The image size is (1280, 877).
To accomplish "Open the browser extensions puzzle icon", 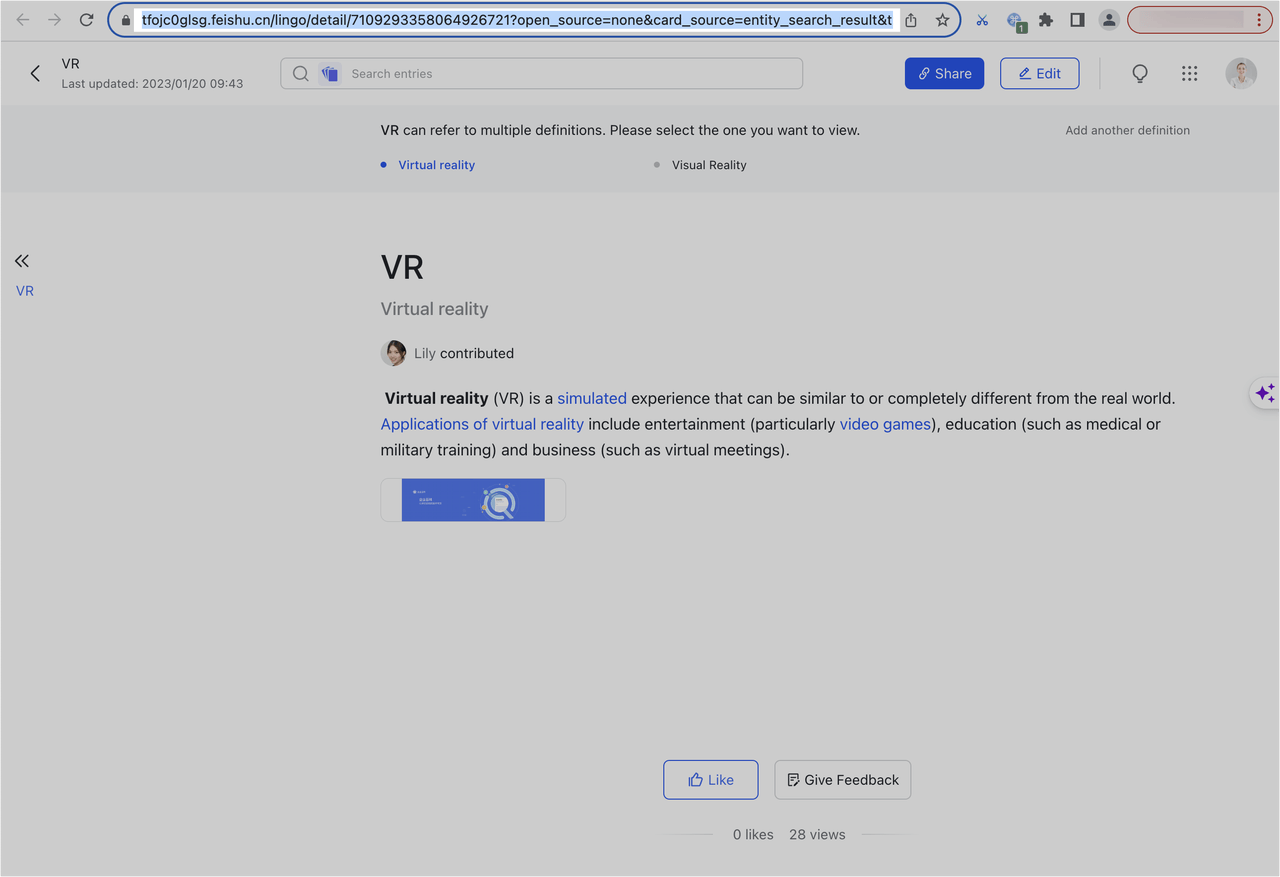I will point(1046,20).
